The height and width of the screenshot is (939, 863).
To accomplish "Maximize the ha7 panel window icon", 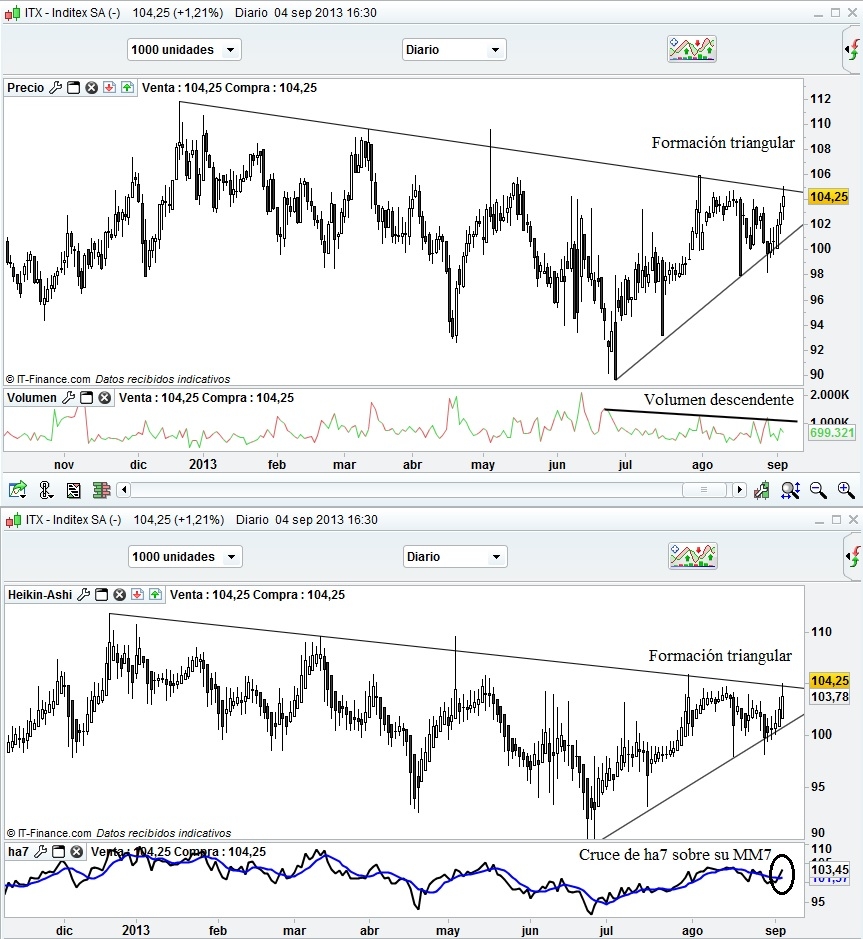I will tap(59, 852).
